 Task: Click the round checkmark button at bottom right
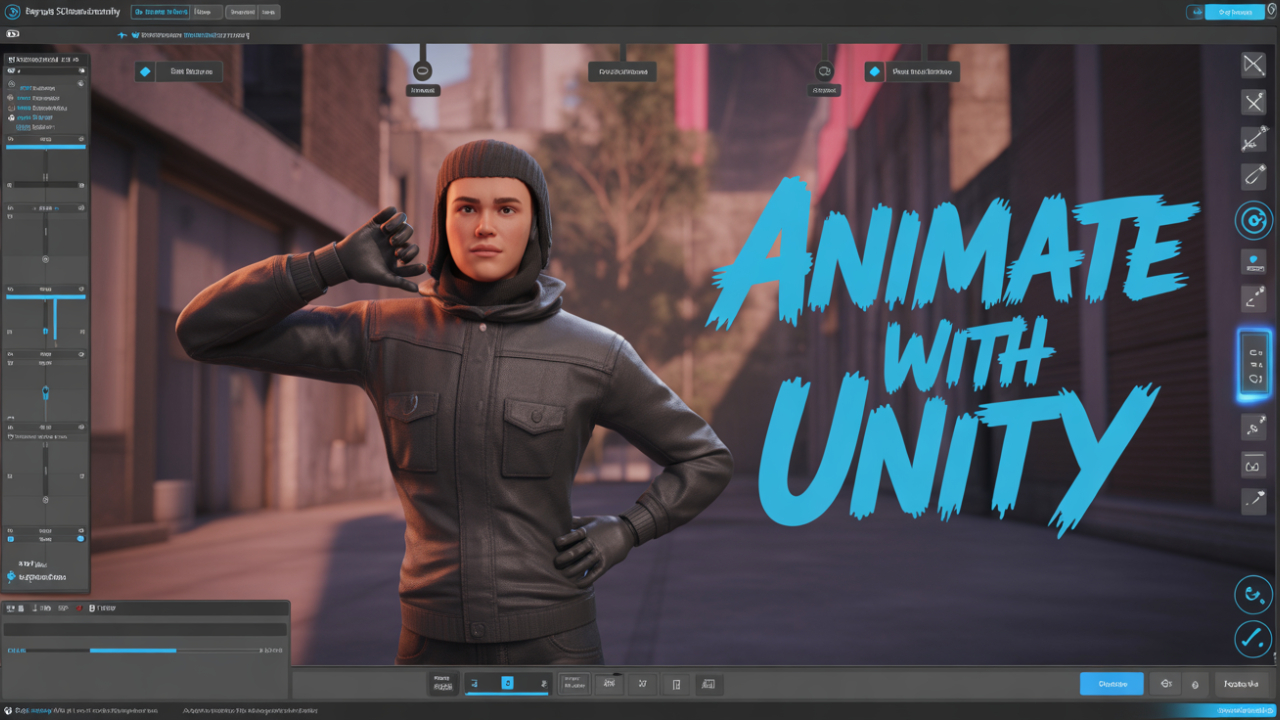click(1252, 638)
